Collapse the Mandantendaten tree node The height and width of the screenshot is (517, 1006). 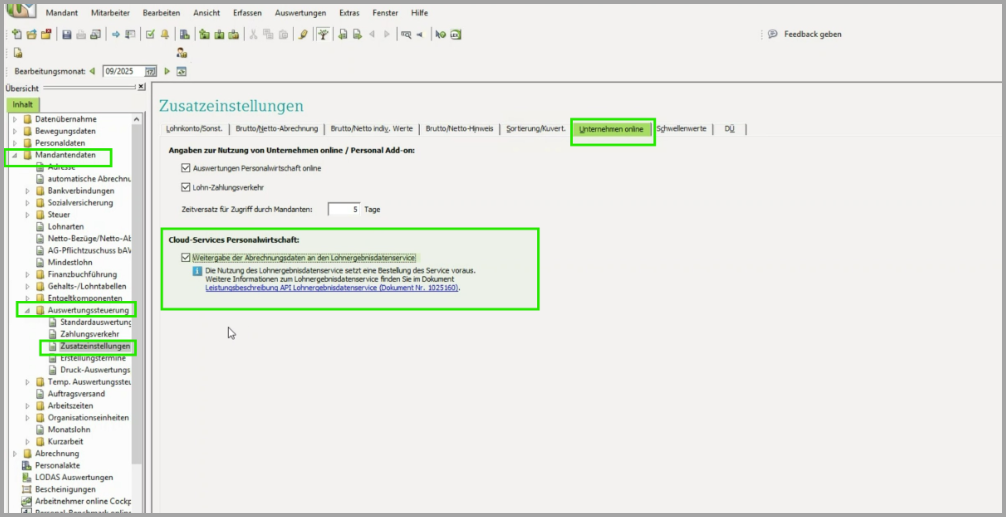pyautogui.click(x=14, y=156)
